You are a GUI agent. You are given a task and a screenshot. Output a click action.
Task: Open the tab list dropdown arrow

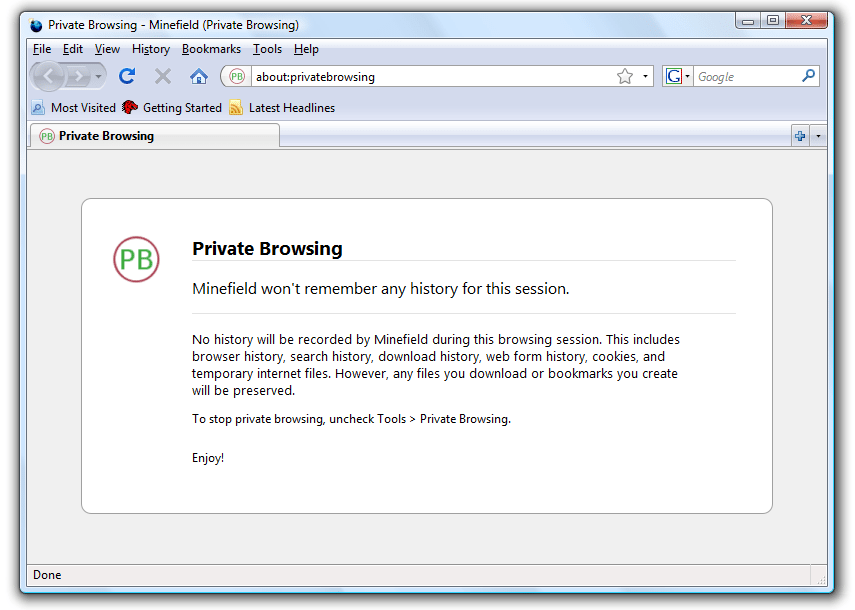click(818, 135)
